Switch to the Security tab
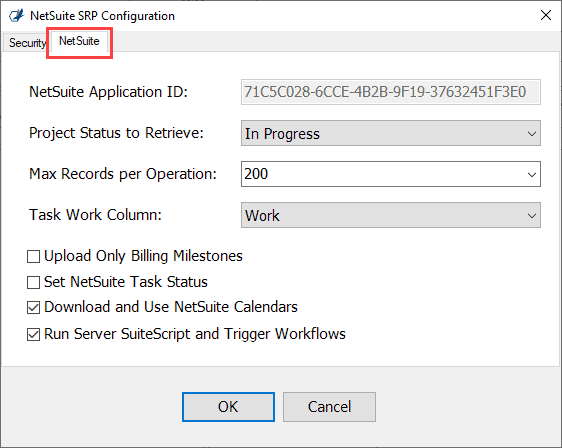 point(26,43)
